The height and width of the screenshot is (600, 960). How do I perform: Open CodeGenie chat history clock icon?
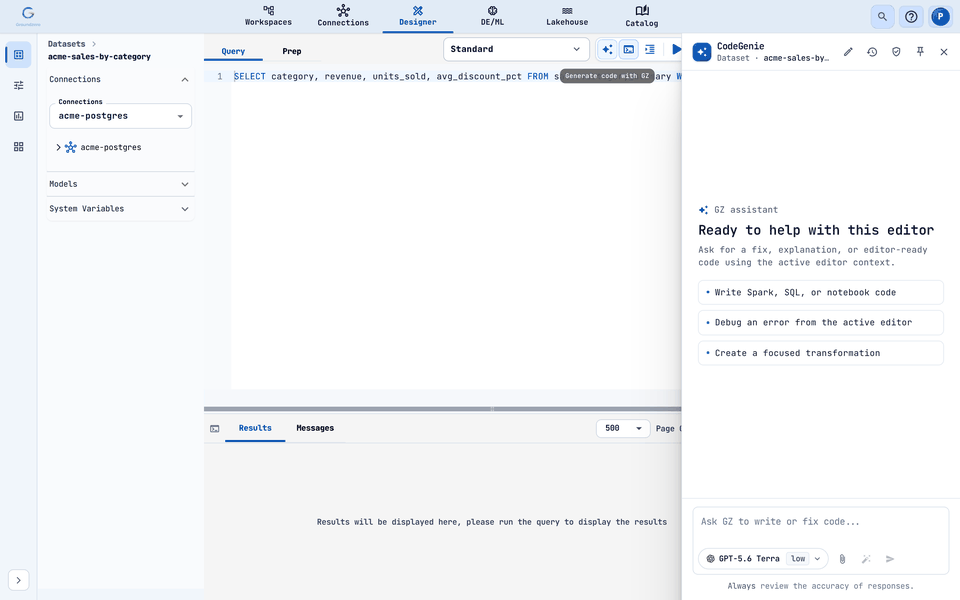click(872, 52)
